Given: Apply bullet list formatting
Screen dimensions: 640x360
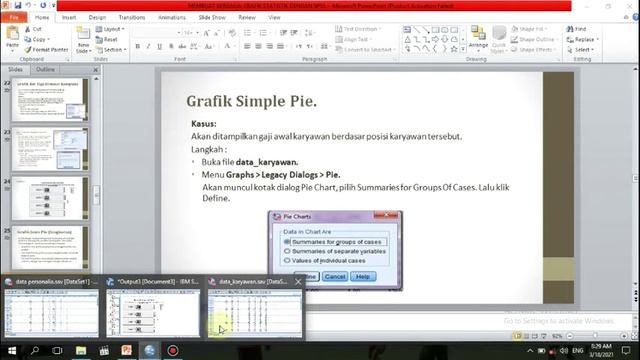Looking at the screenshot, I should [x=248, y=33].
